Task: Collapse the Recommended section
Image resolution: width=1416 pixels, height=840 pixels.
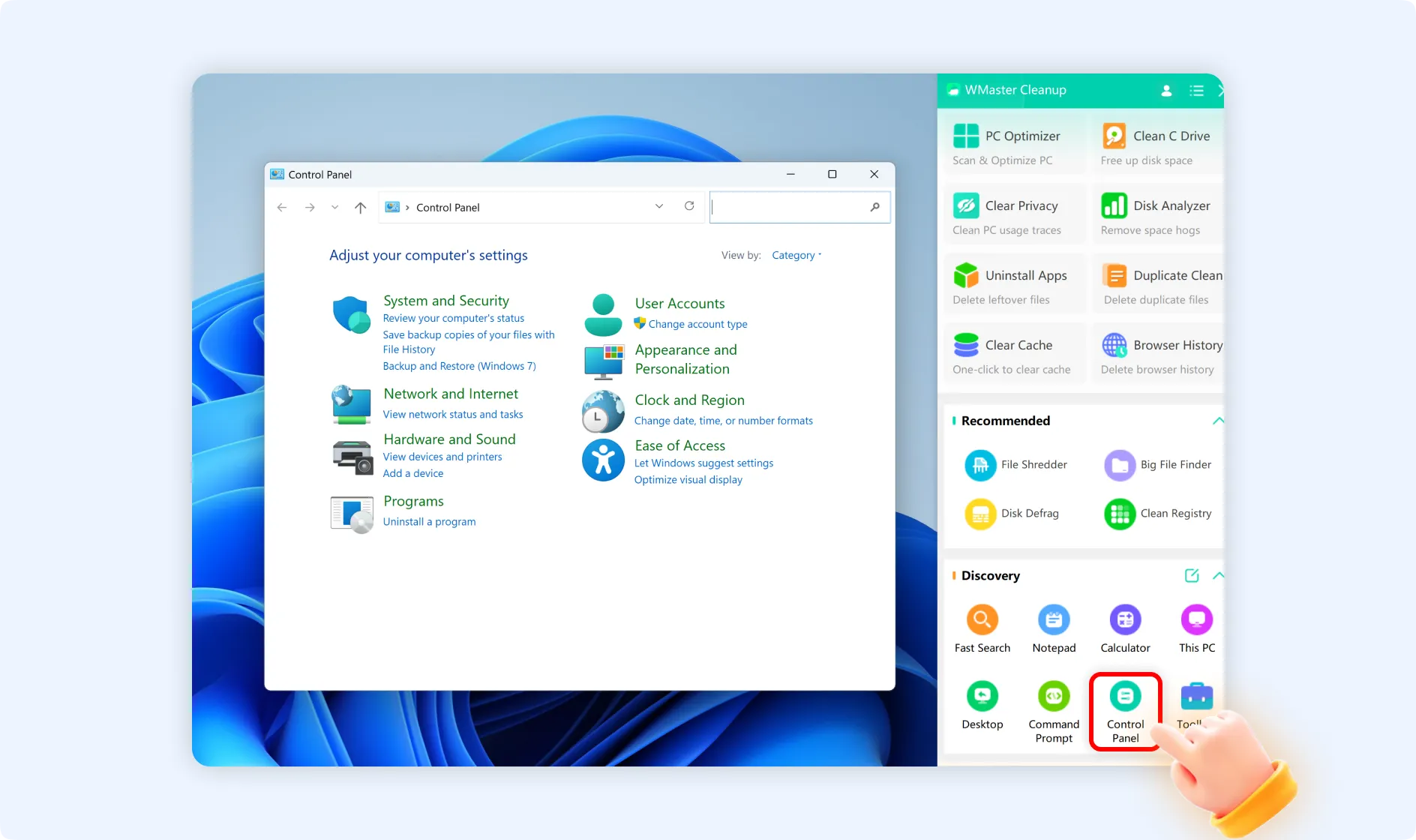Action: [1219, 421]
